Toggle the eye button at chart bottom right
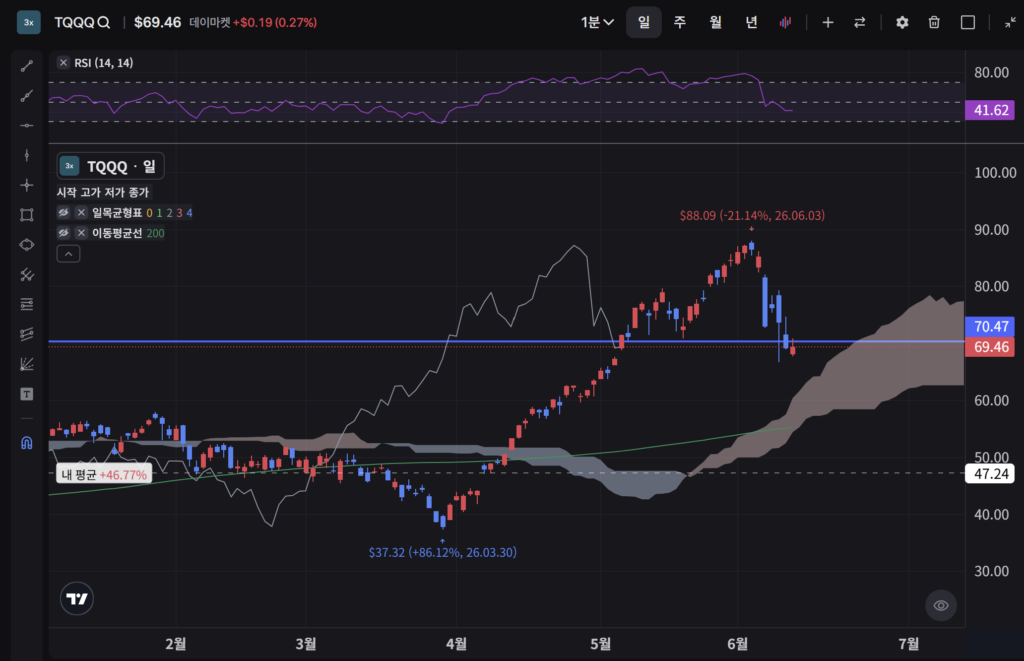1024x661 pixels. (941, 605)
